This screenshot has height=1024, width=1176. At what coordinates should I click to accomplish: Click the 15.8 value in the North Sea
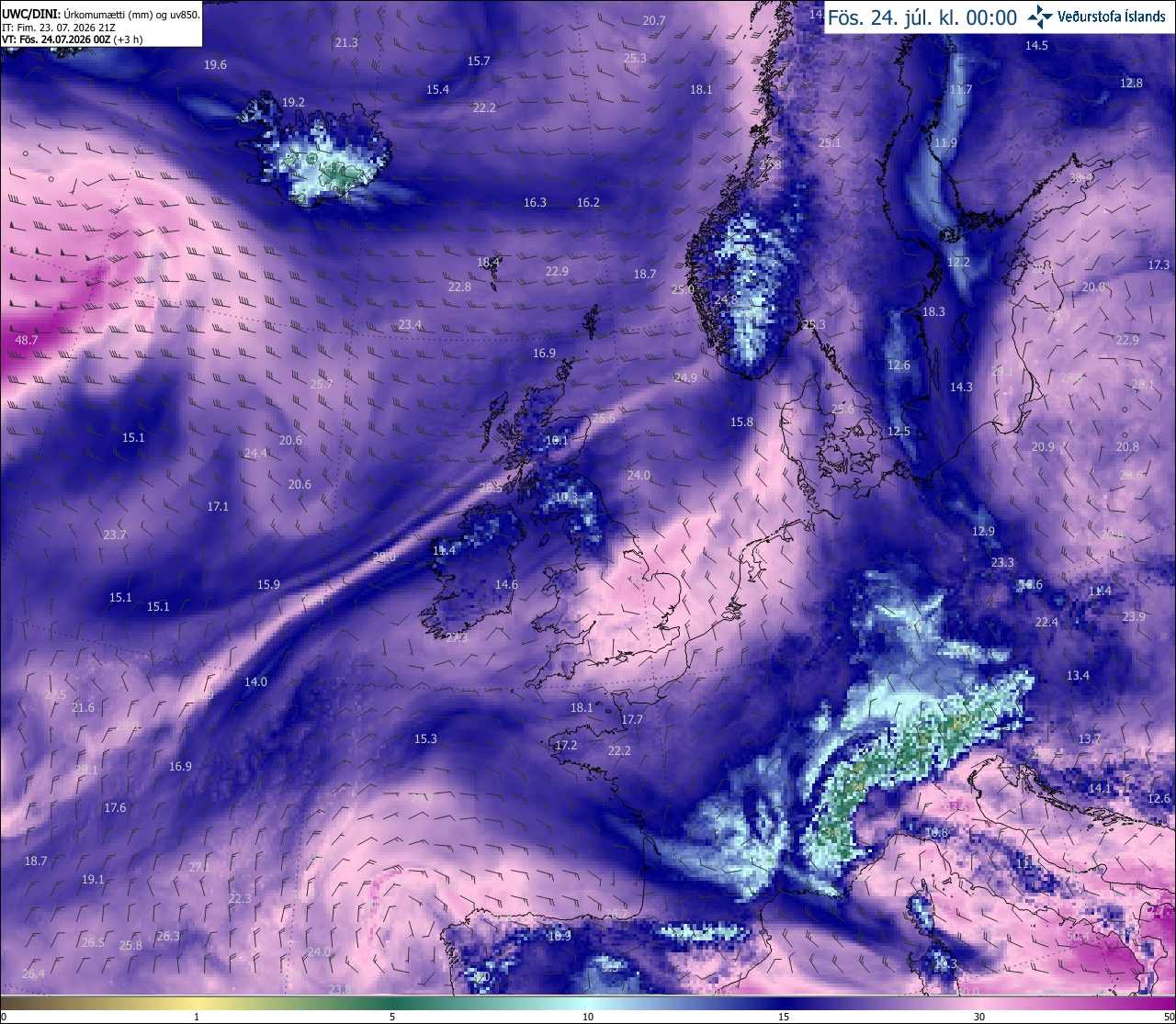[x=741, y=422]
